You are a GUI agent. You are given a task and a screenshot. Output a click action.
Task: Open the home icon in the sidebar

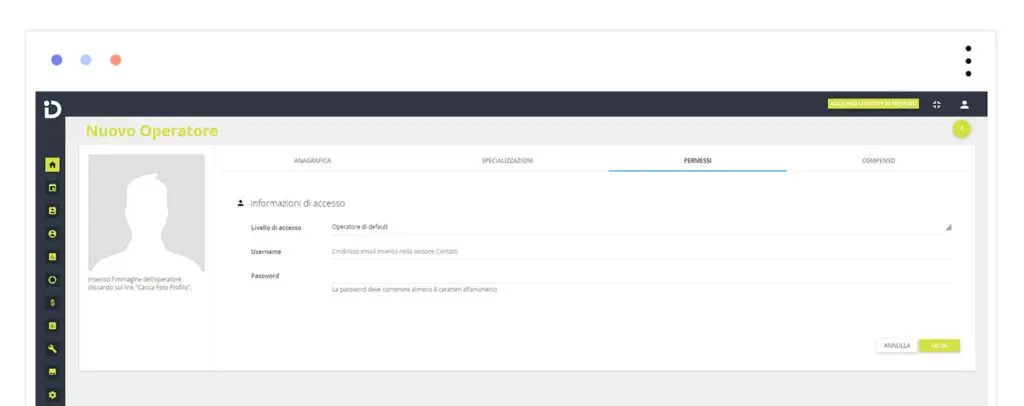tap(52, 165)
